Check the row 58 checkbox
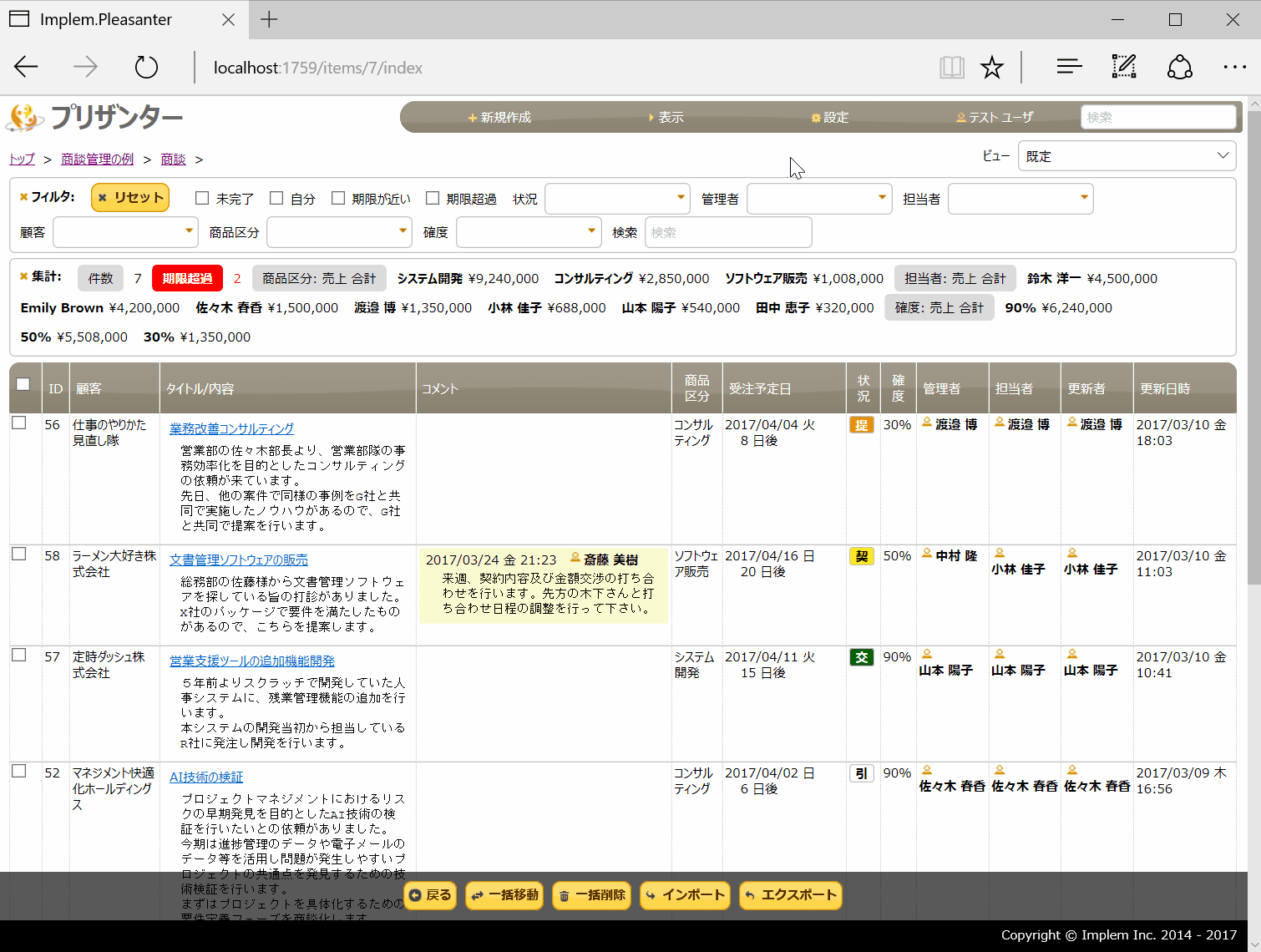 tap(19, 554)
